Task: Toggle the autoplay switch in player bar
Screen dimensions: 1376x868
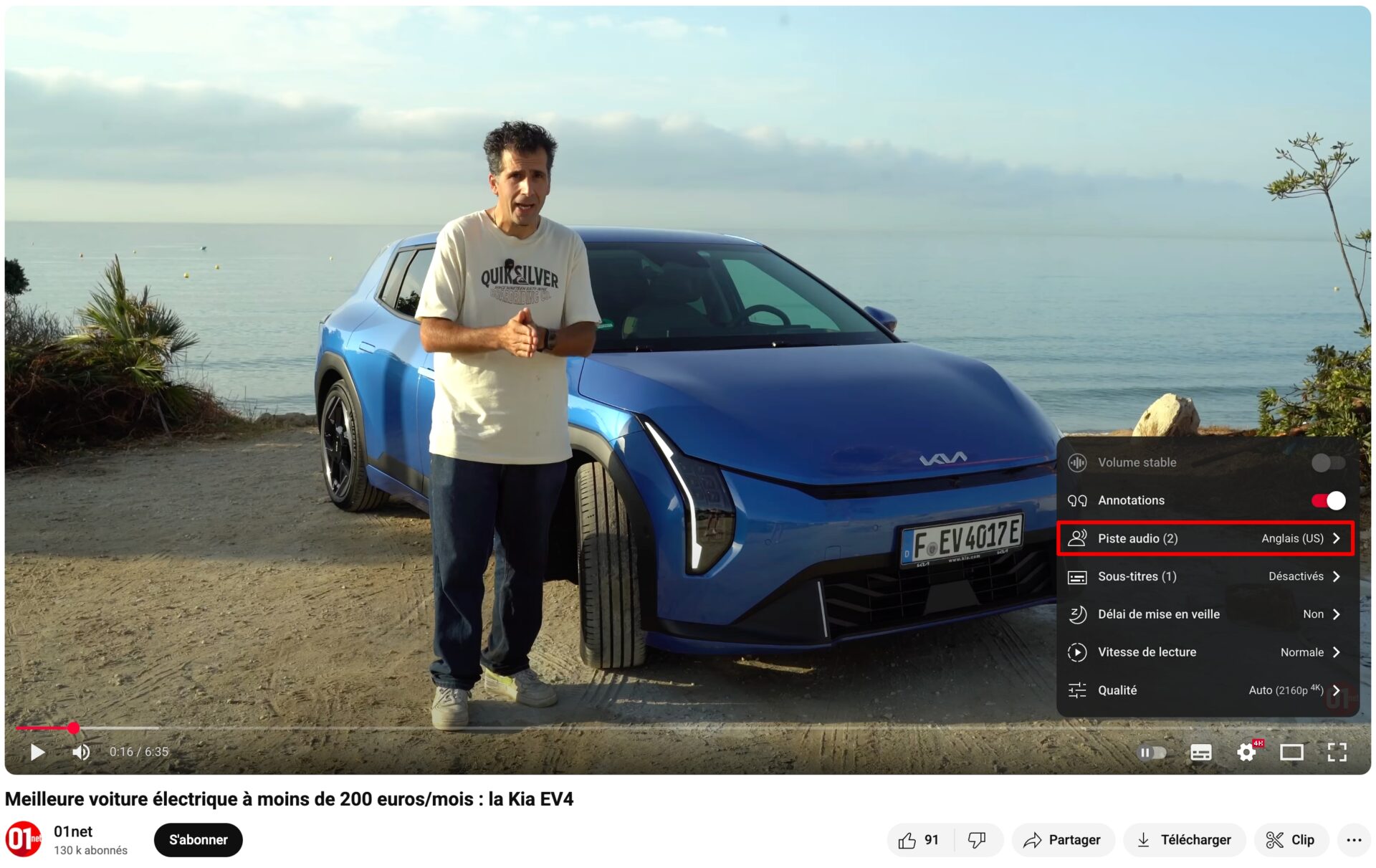Action: coord(1152,752)
